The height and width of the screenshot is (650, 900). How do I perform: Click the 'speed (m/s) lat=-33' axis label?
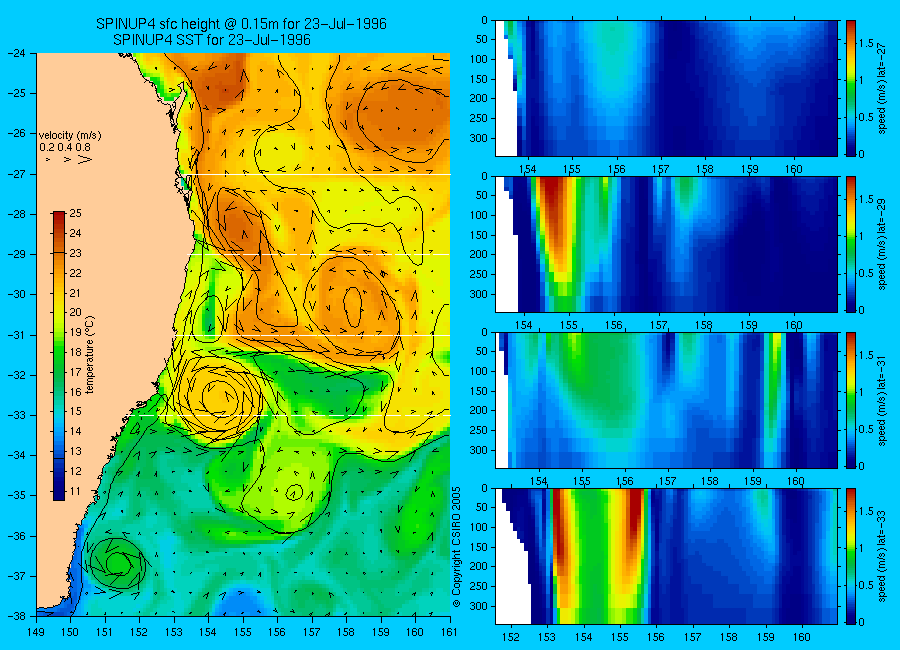(x=883, y=556)
